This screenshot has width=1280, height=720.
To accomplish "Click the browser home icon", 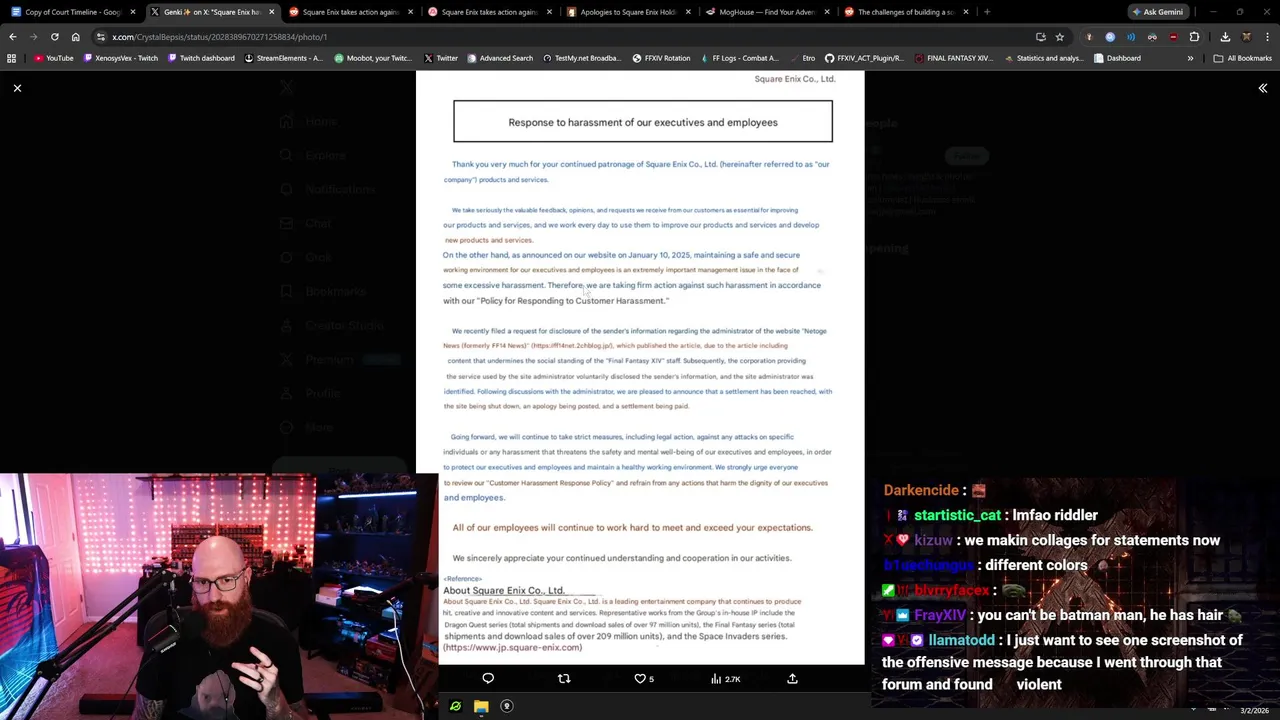I will click(75, 37).
